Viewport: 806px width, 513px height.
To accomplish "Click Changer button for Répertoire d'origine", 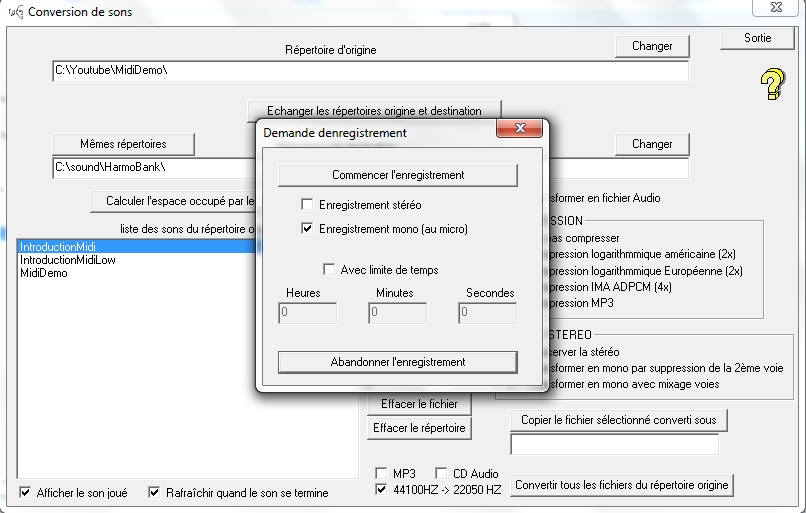I will (x=651, y=46).
